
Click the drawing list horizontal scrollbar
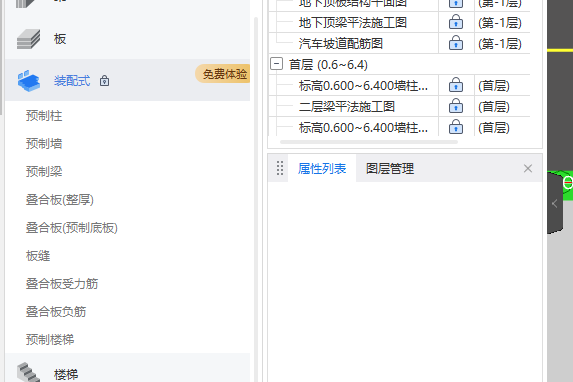pos(369,142)
